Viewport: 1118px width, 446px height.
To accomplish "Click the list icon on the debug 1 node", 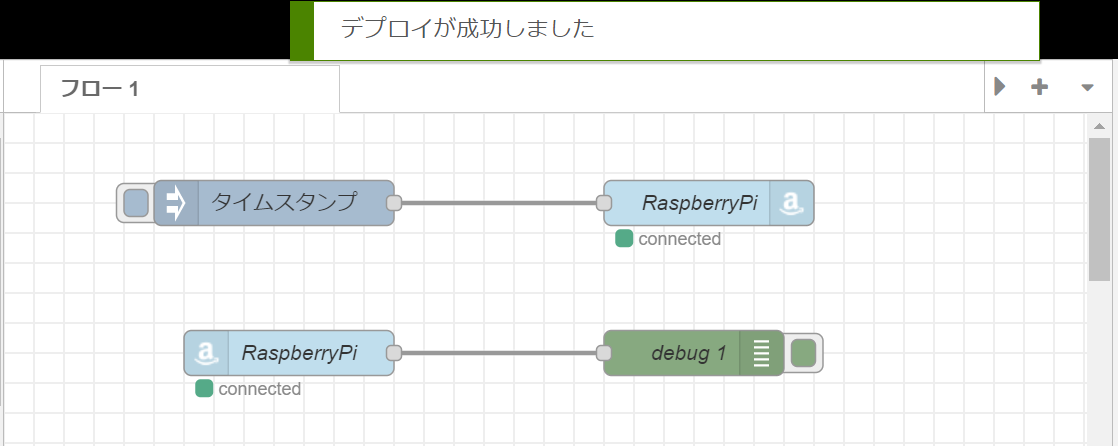I will click(x=761, y=353).
